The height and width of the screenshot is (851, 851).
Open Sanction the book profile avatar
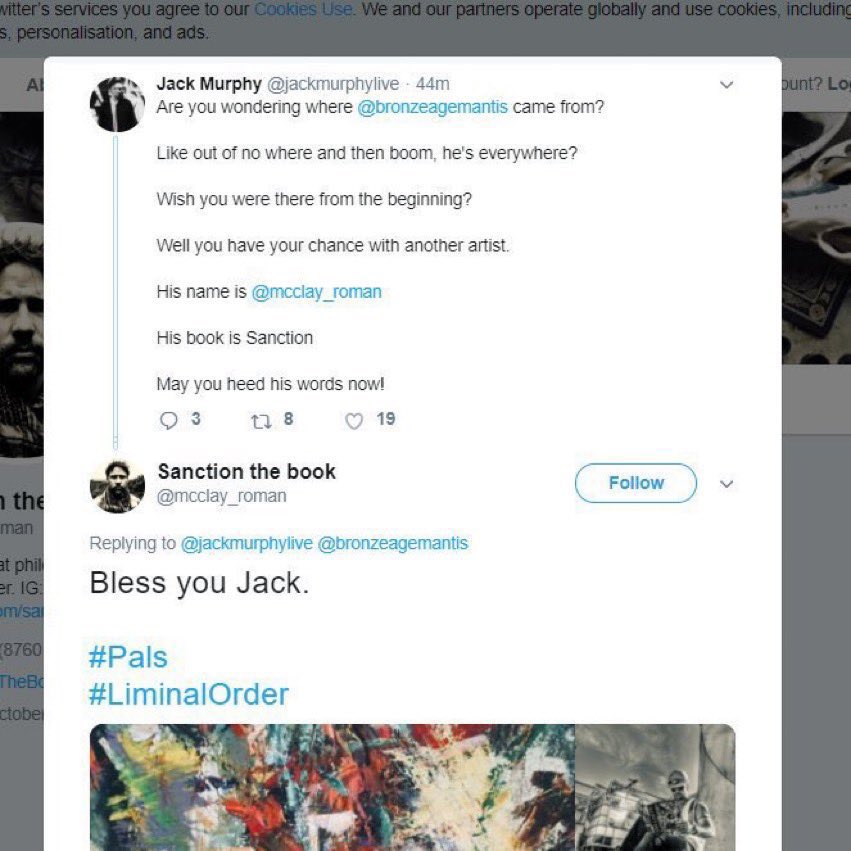click(117, 486)
